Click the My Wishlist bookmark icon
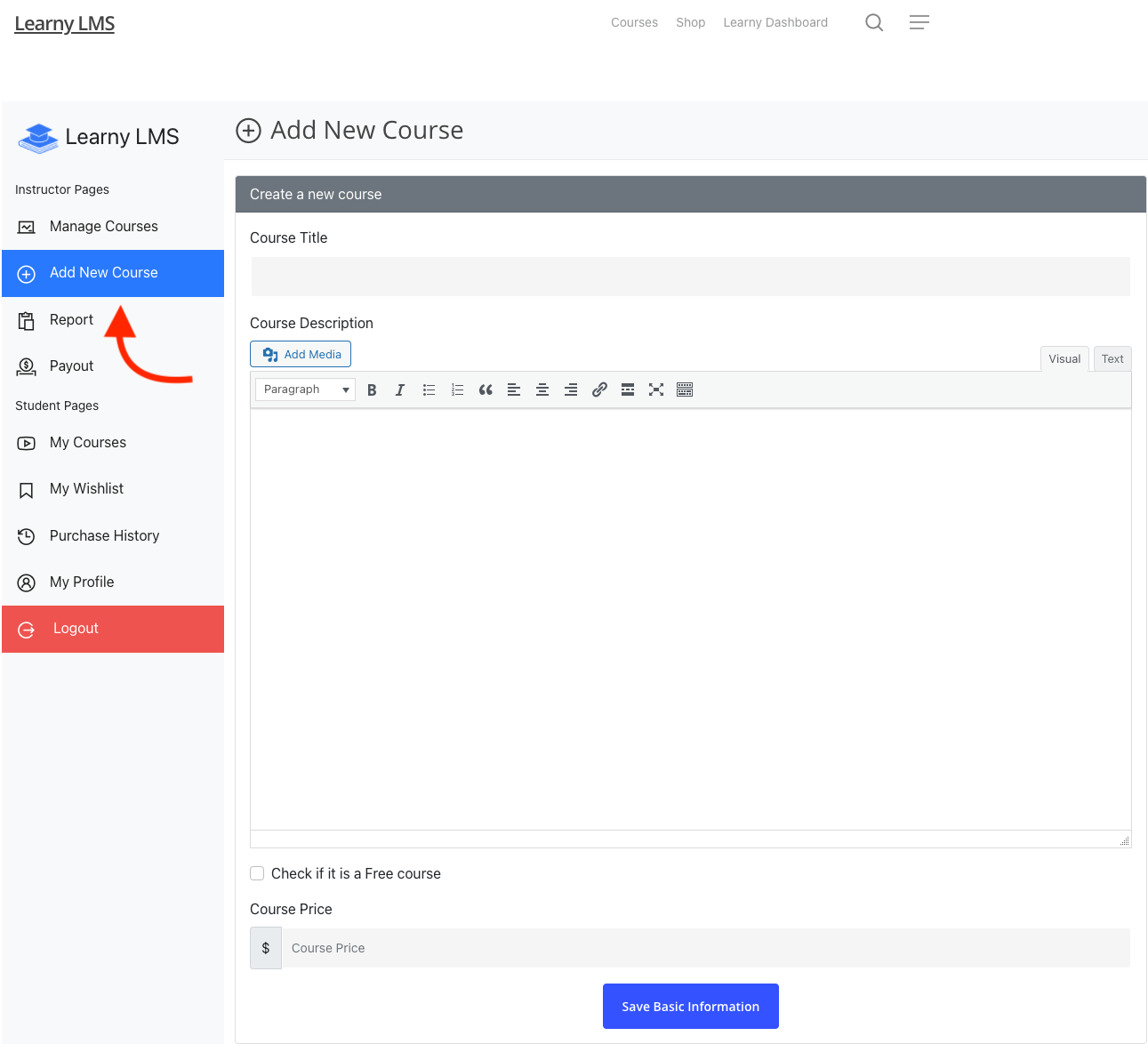The width and height of the screenshot is (1148, 1044). coord(27,490)
